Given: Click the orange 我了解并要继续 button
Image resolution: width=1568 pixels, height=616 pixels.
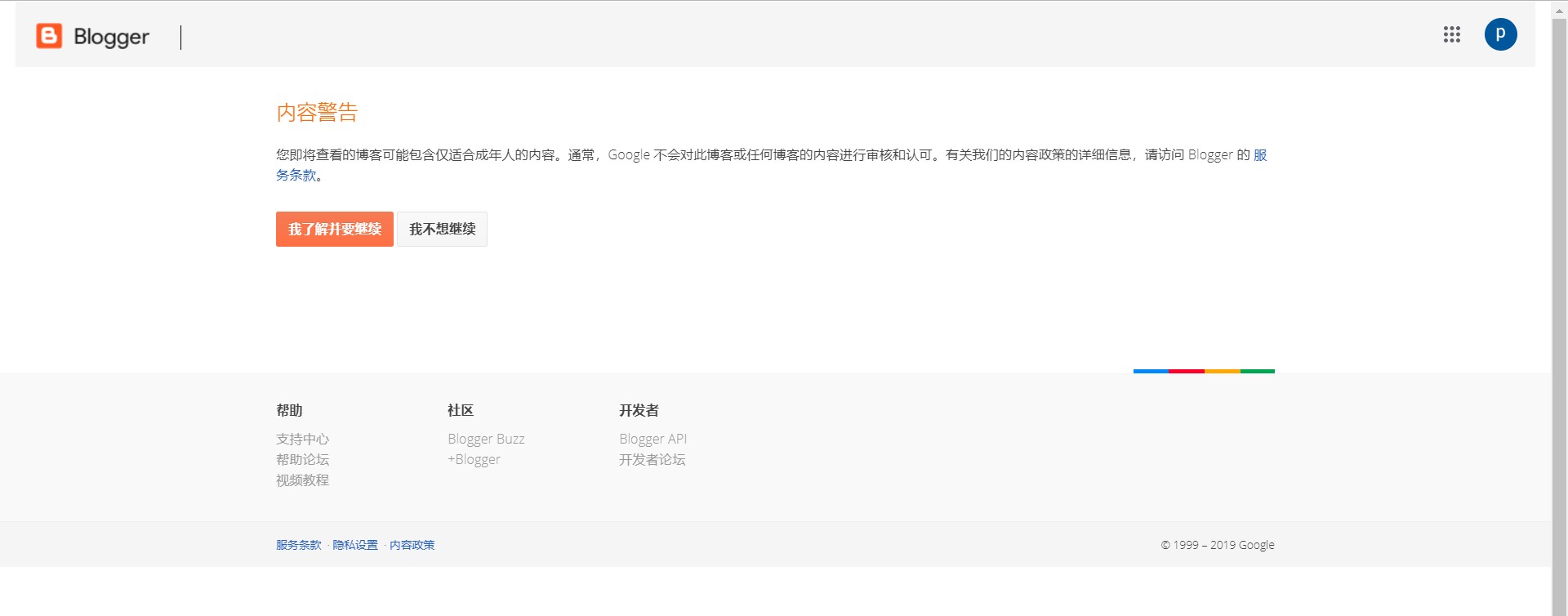Looking at the screenshot, I should [x=335, y=229].
